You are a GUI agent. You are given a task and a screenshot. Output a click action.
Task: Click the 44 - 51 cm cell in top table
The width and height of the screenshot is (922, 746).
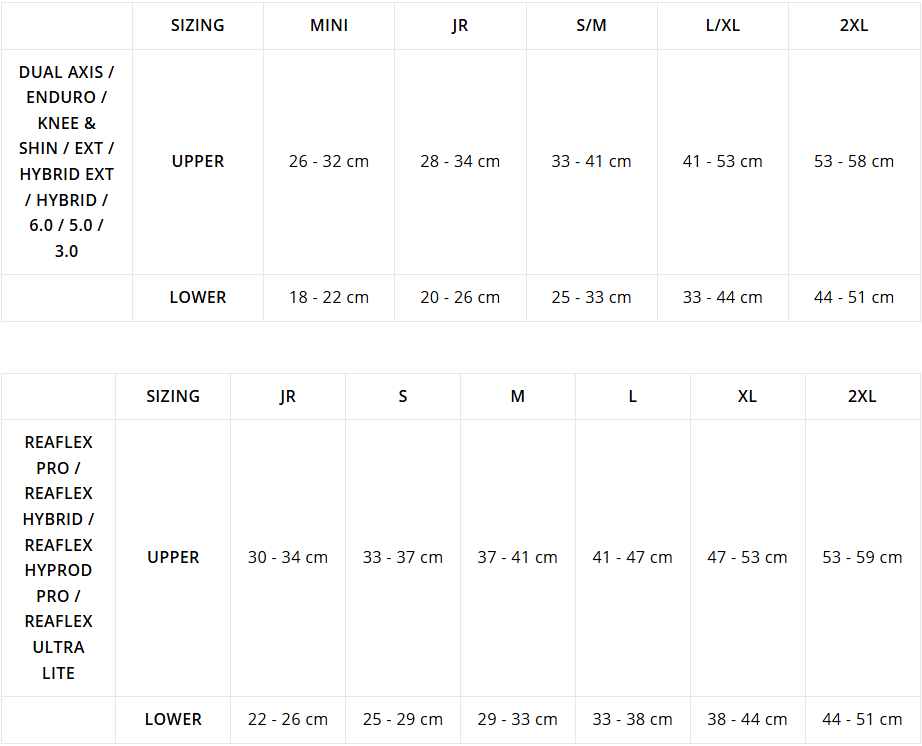point(854,297)
